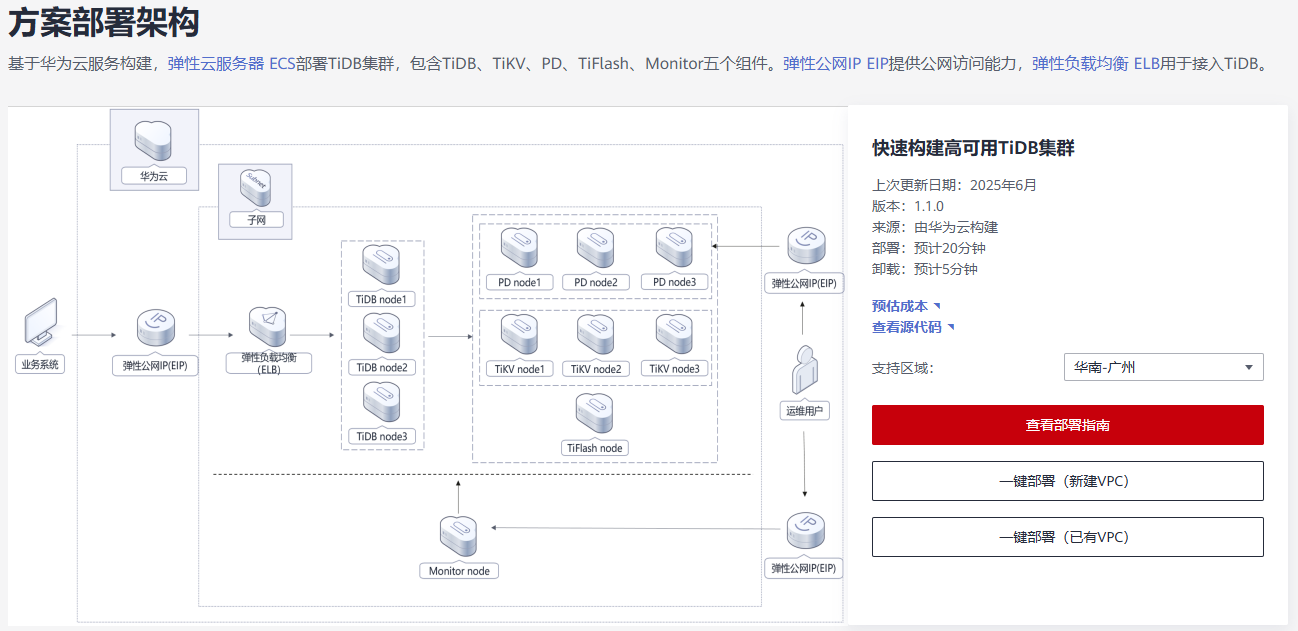Click the PD node3 server icon

click(674, 248)
